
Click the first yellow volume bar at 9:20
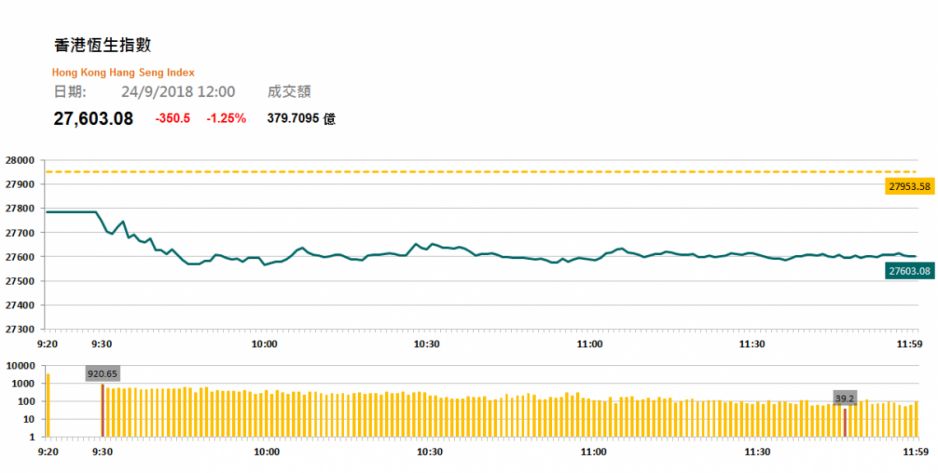[x=48, y=405]
